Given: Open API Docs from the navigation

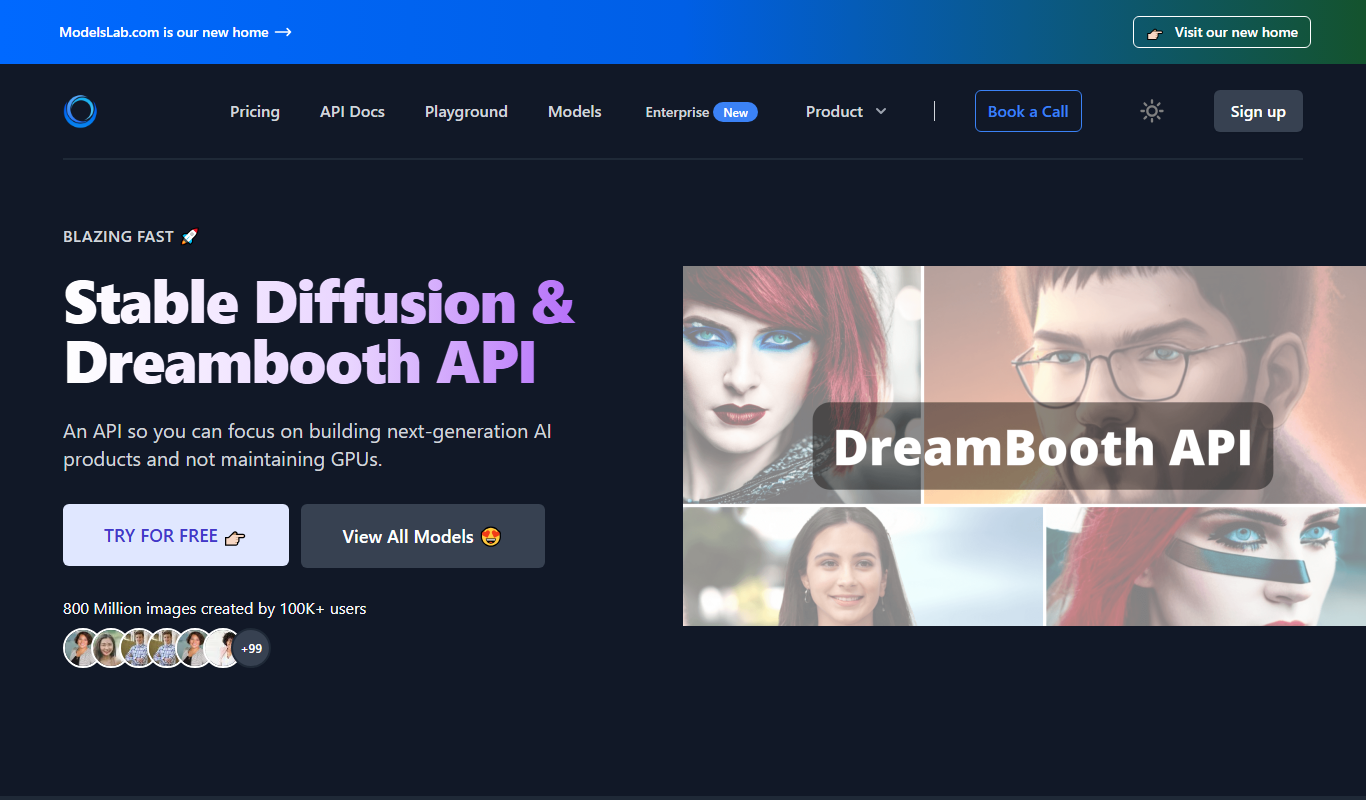Looking at the screenshot, I should (352, 111).
